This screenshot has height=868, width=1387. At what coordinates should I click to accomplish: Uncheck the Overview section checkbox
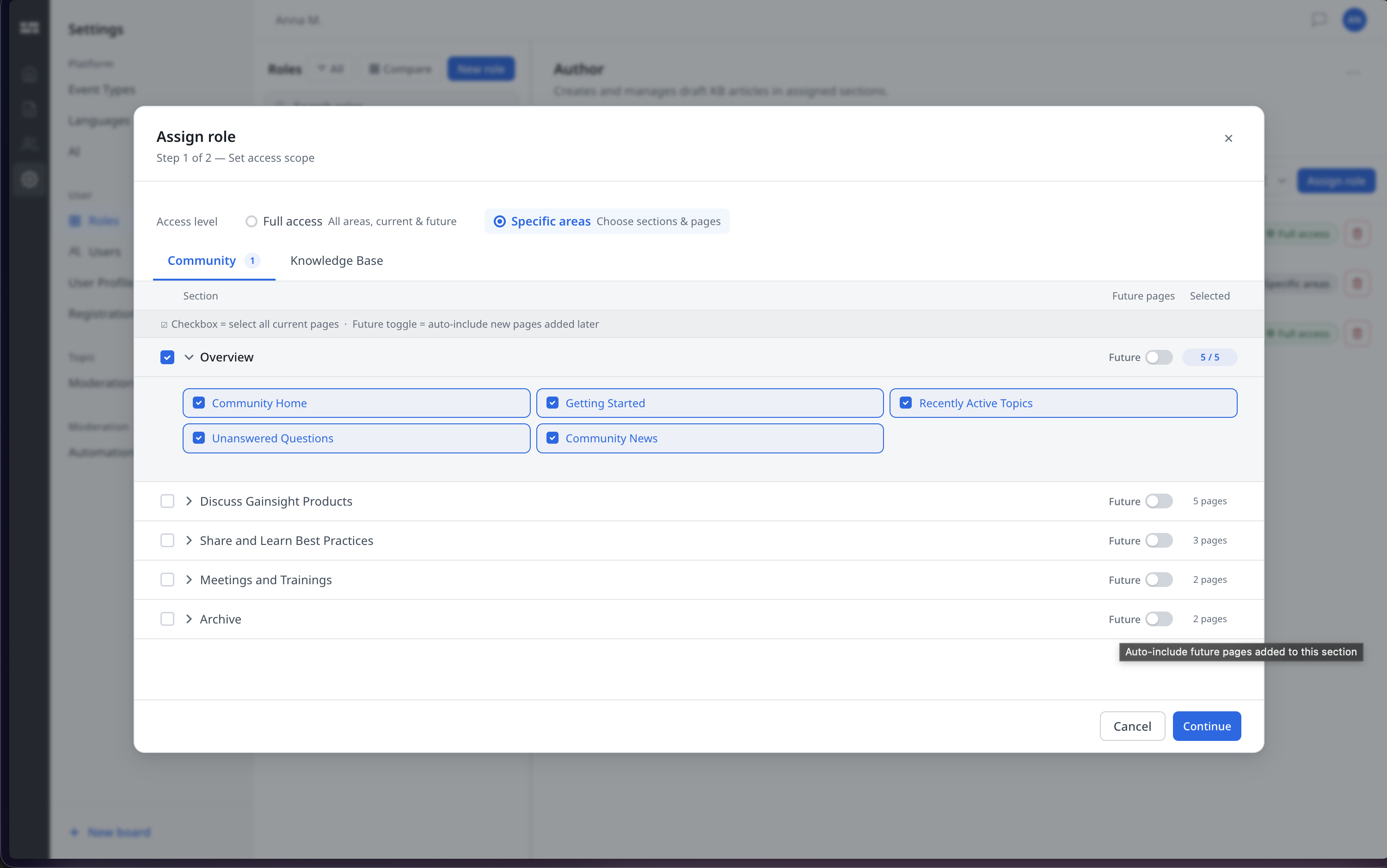click(167, 357)
